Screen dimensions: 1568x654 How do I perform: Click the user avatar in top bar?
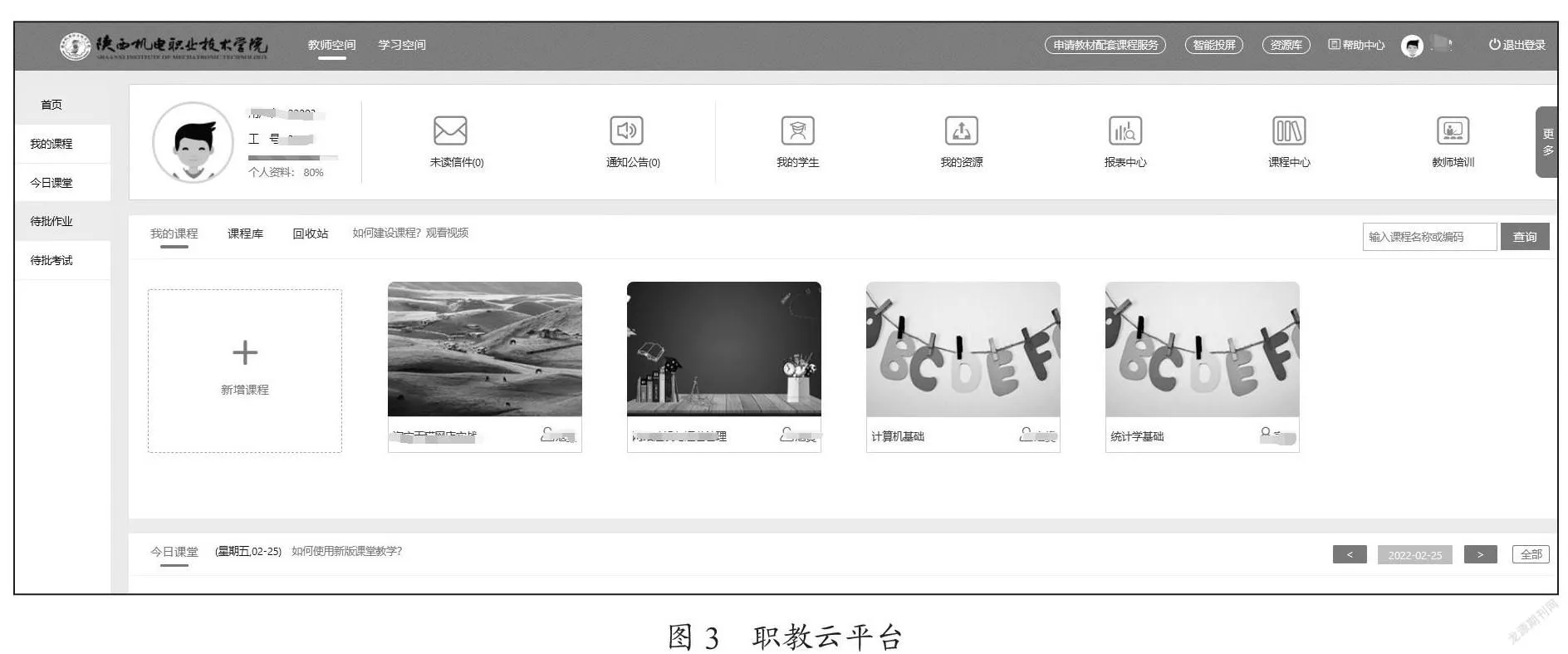[1412, 46]
